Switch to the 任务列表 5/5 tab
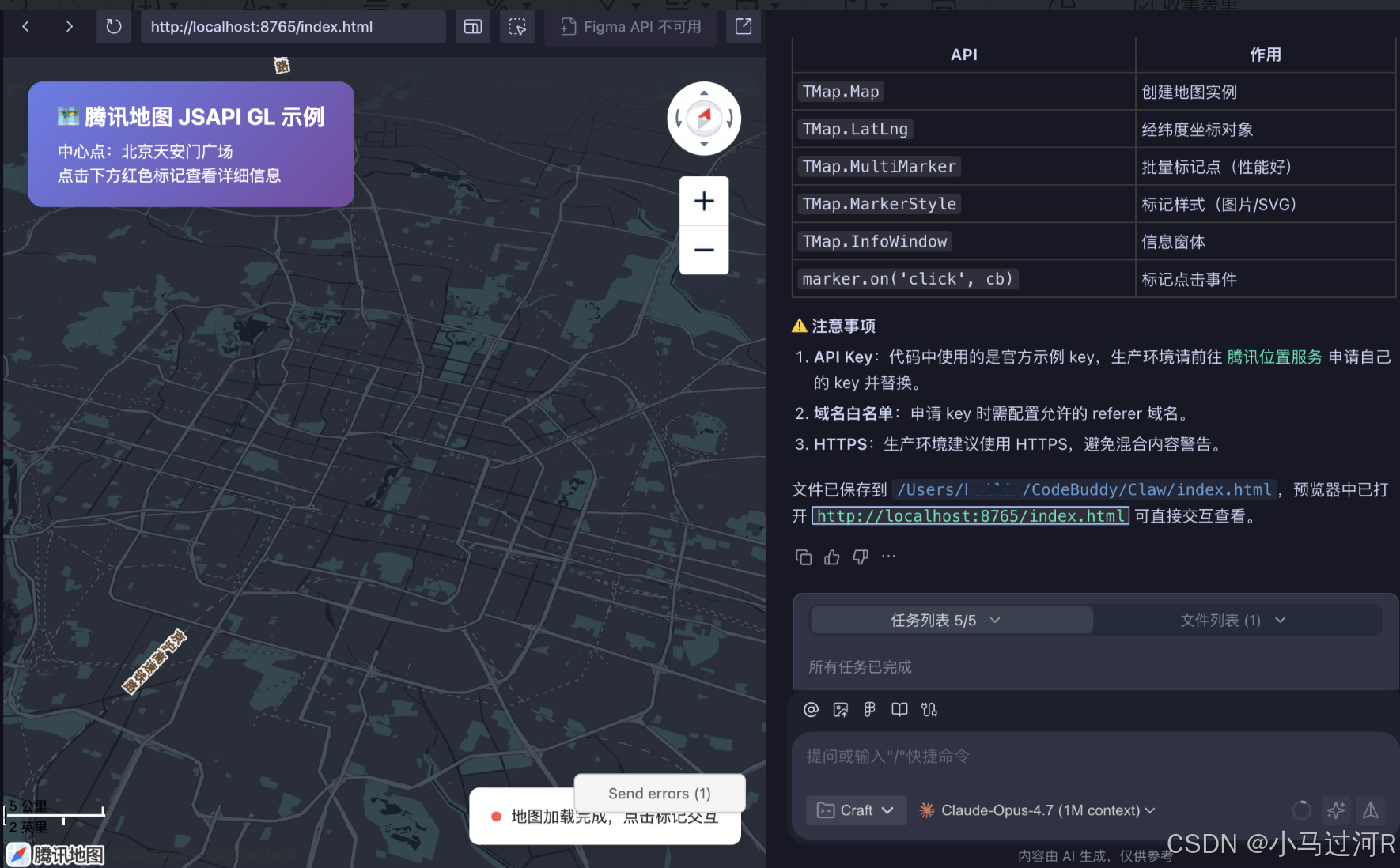 pos(952,621)
